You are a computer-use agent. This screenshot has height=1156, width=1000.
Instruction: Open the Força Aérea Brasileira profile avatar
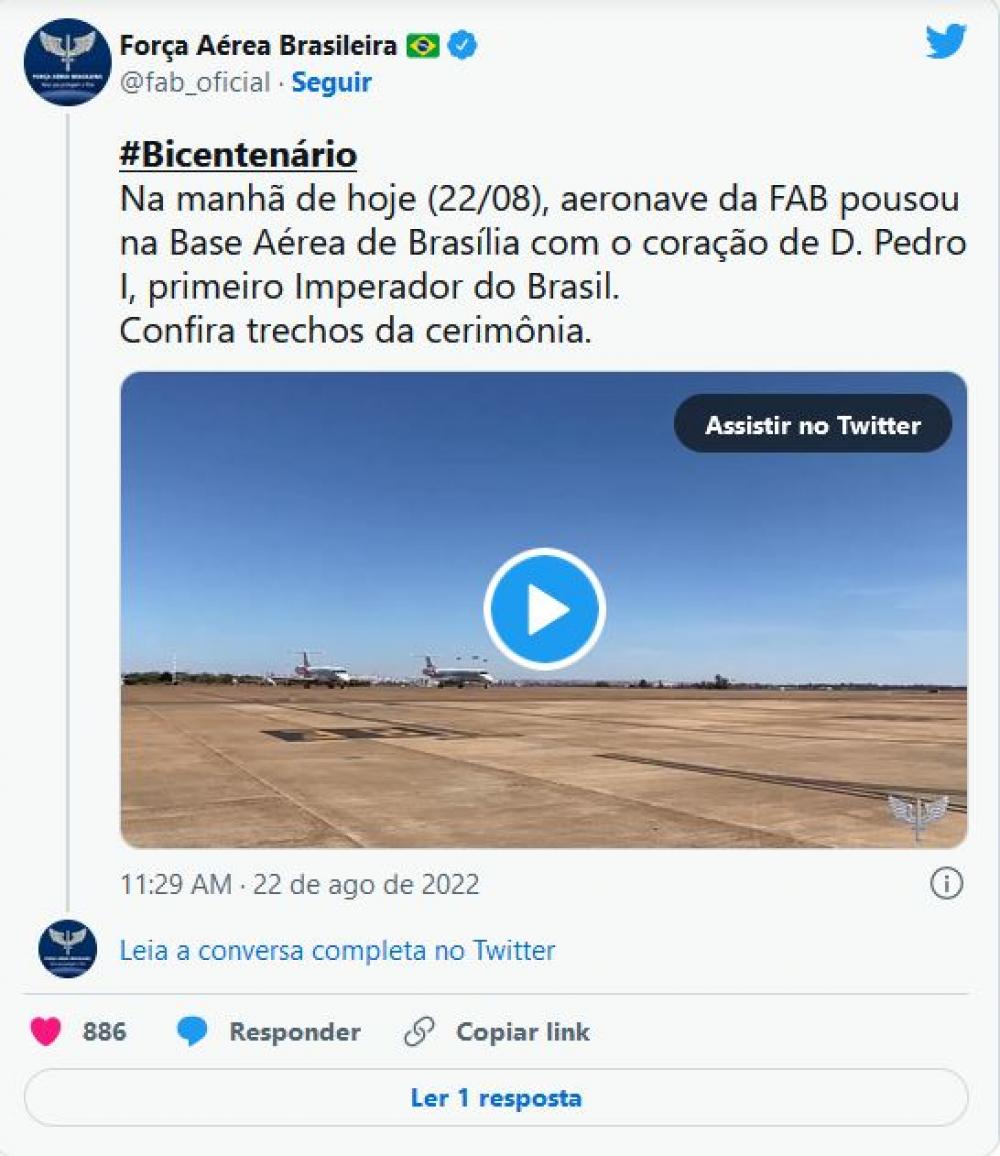(68, 62)
